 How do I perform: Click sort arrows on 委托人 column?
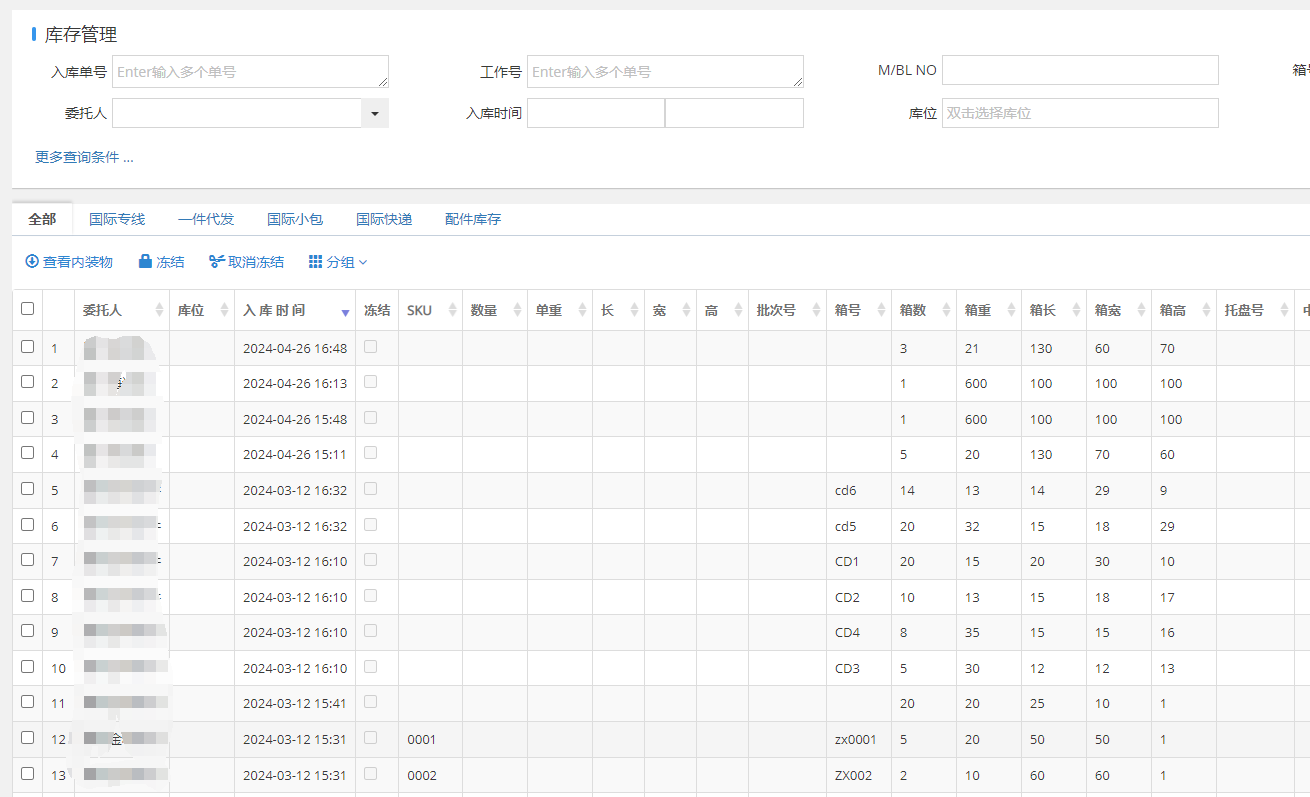(159, 311)
